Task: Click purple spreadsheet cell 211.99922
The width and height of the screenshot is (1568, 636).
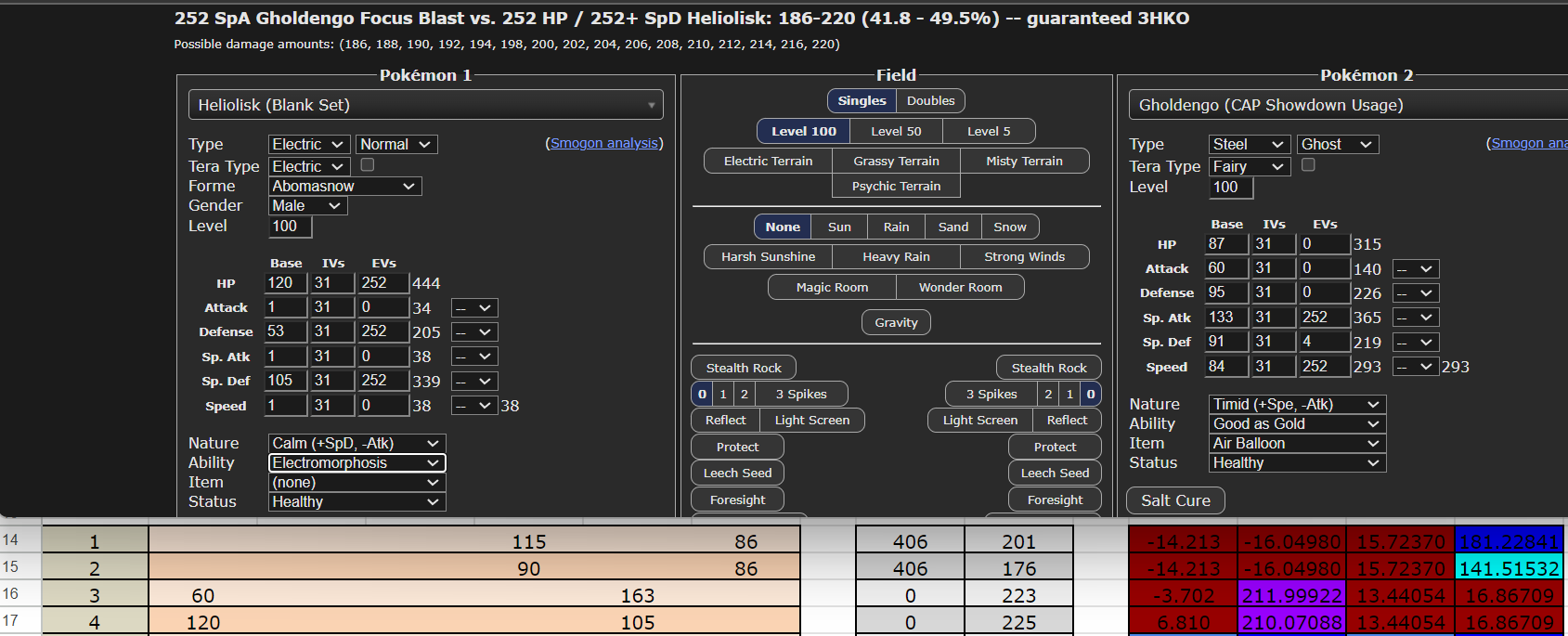Action: (1292, 595)
